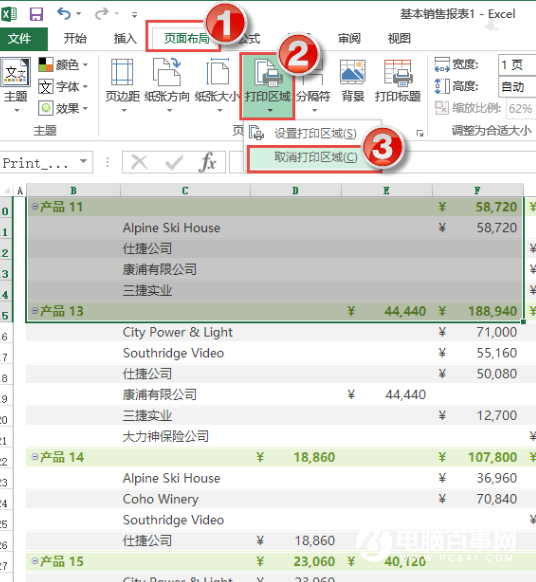This screenshot has height=582, width=536.
Task: Click the 23,060 cell in 产品 15 row
Action: tap(296, 562)
